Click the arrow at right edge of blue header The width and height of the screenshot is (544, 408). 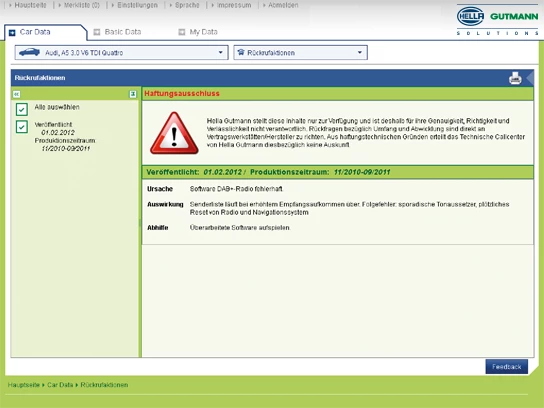point(530,78)
